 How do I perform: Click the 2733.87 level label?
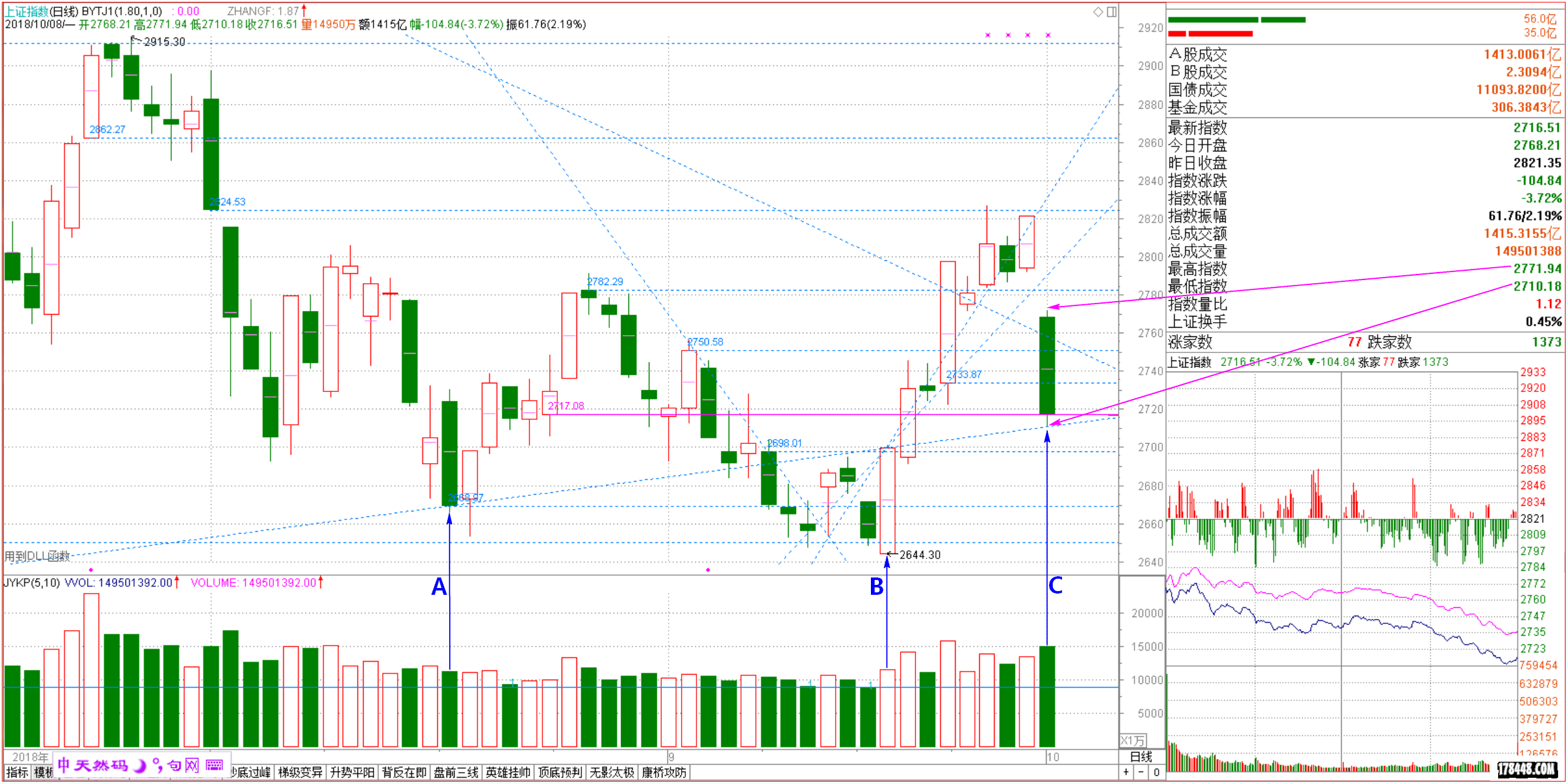(x=964, y=374)
